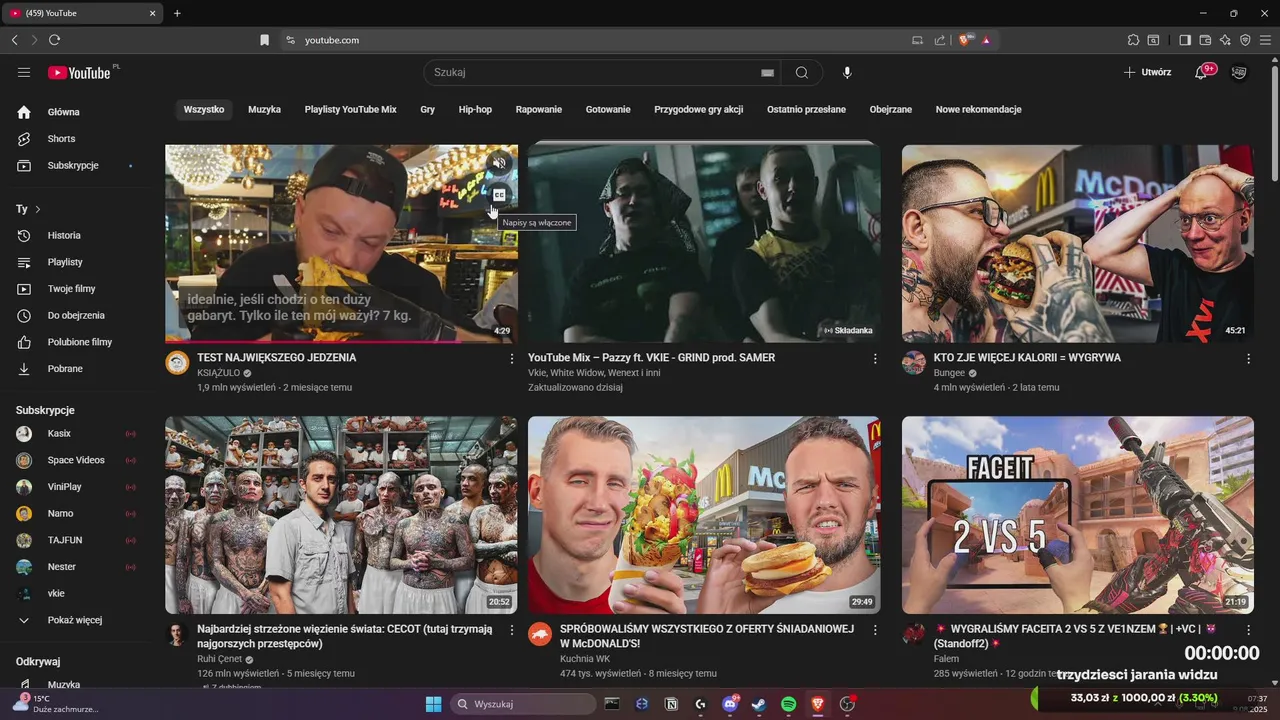Open Ruhi Çenet channel name
The width and height of the screenshot is (1280, 720).
[x=220, y=659]
